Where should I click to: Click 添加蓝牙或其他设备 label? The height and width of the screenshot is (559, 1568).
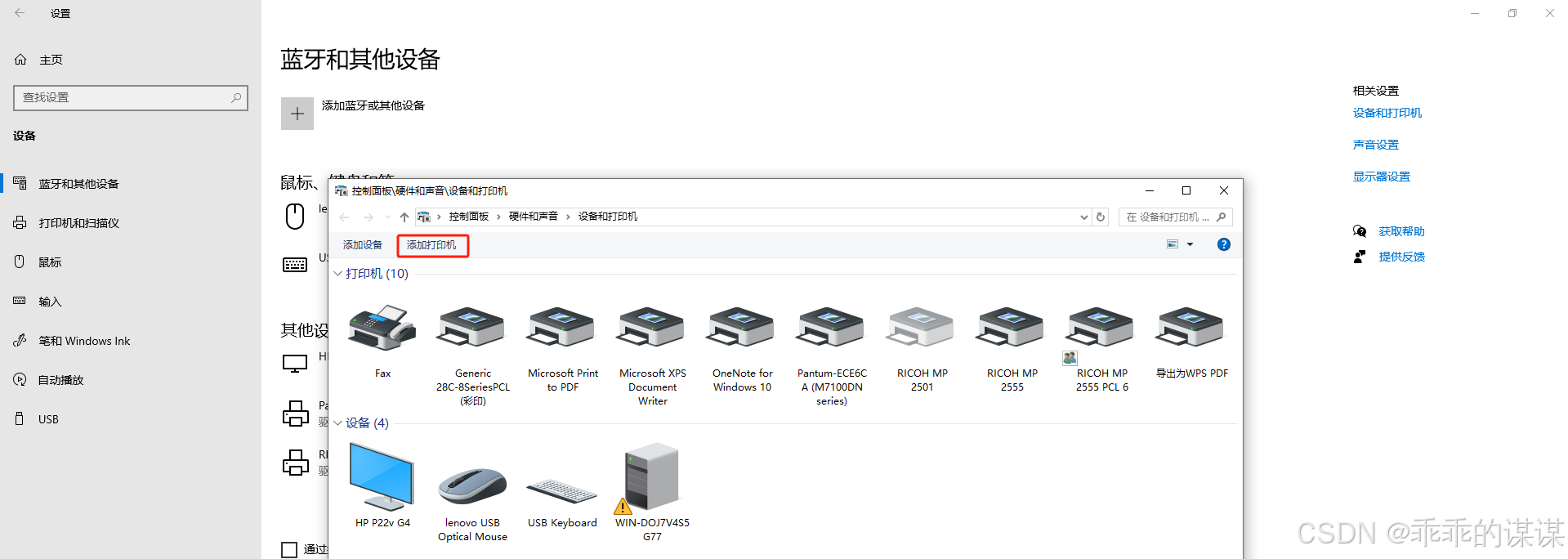pyautogui.click(x=373, y=105)
